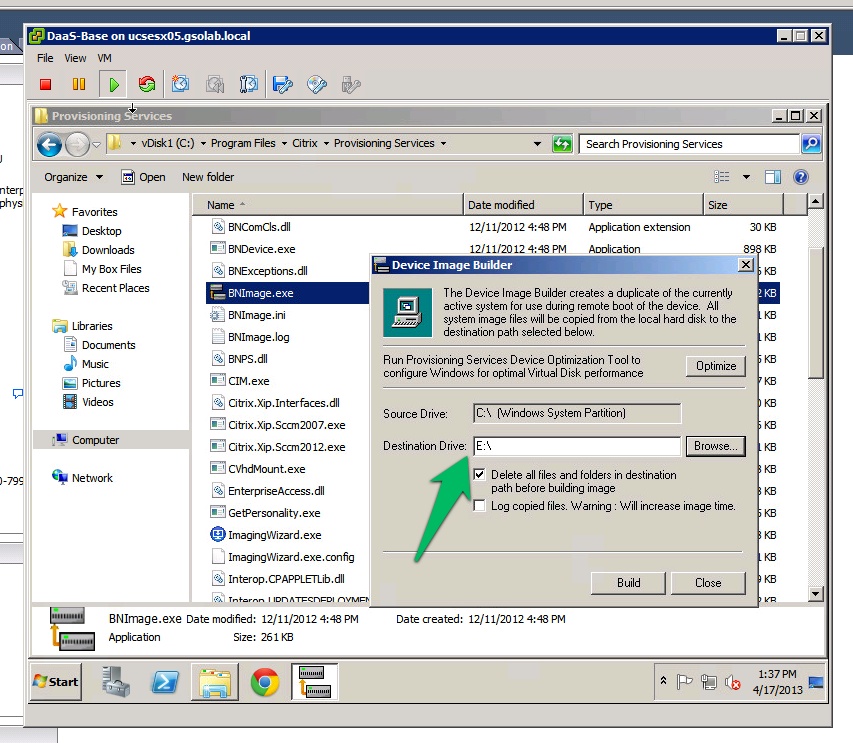853x743 pixels.
Task: Open the Organize dropdown menu
Action: (73, 177)
